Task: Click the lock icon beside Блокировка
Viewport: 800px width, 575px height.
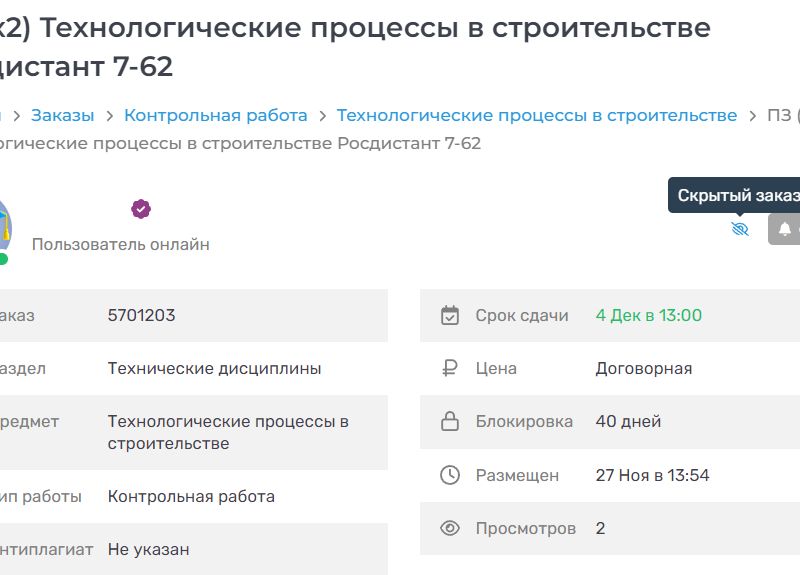Action: [450, 422]
